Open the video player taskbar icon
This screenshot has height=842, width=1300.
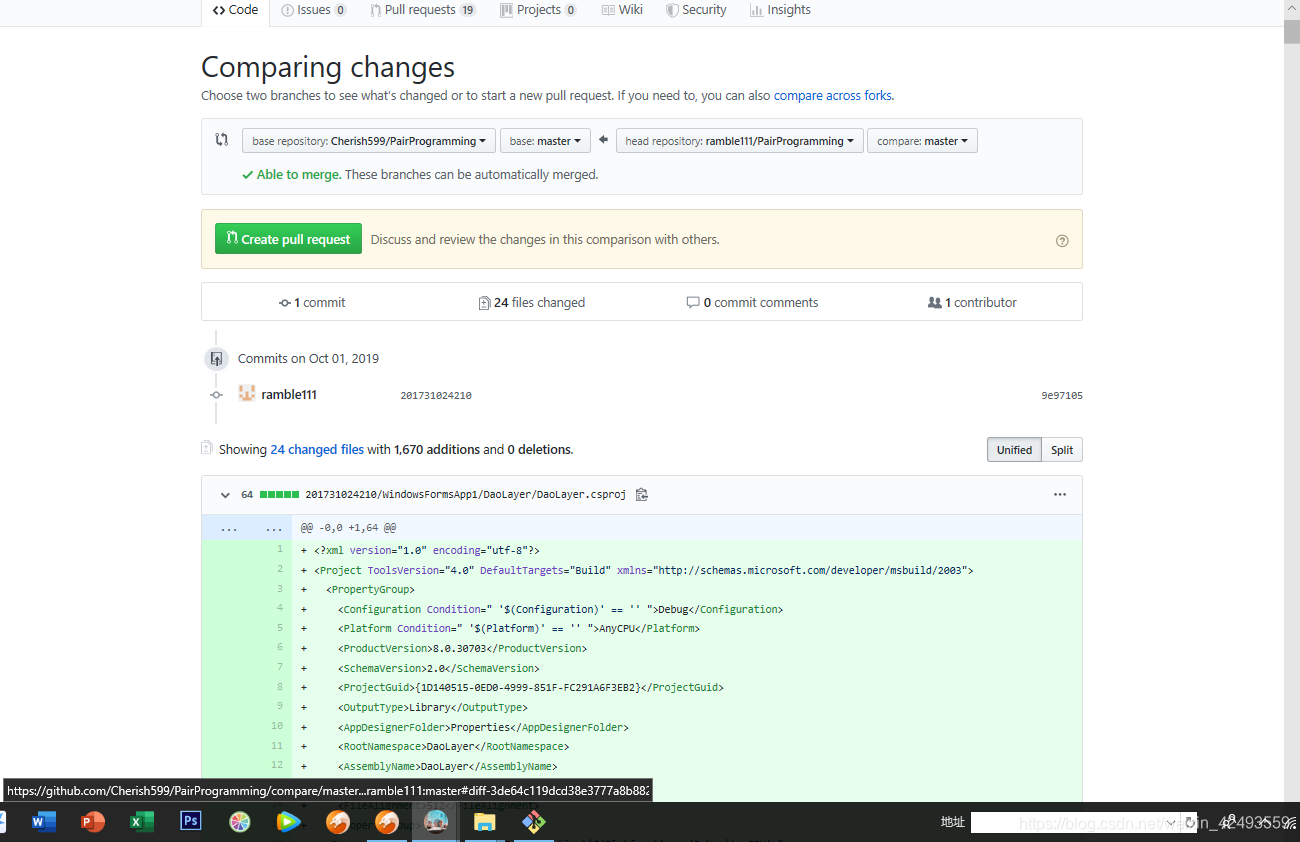289,822
